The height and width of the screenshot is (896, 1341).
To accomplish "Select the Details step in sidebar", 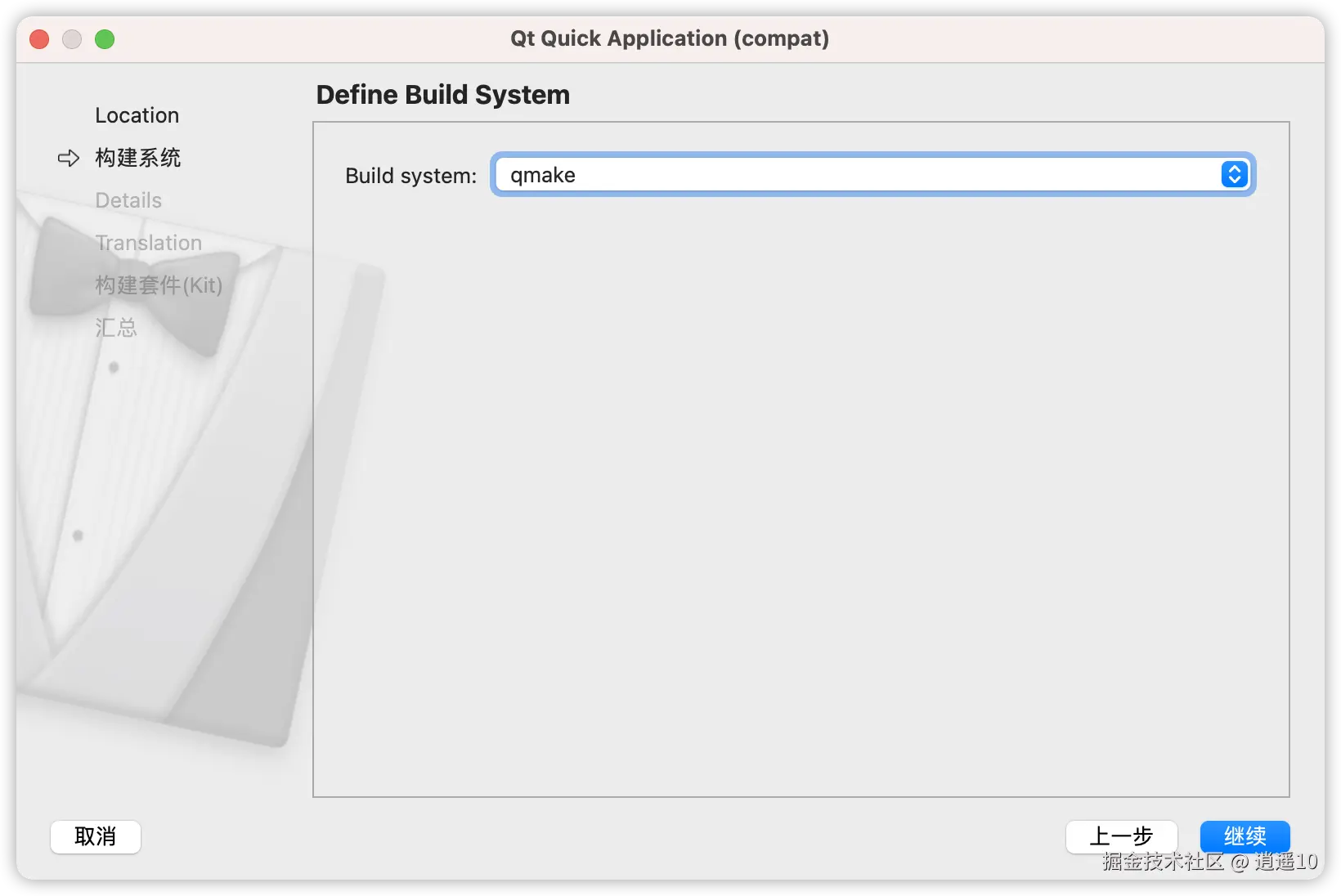I will [128, 200].
